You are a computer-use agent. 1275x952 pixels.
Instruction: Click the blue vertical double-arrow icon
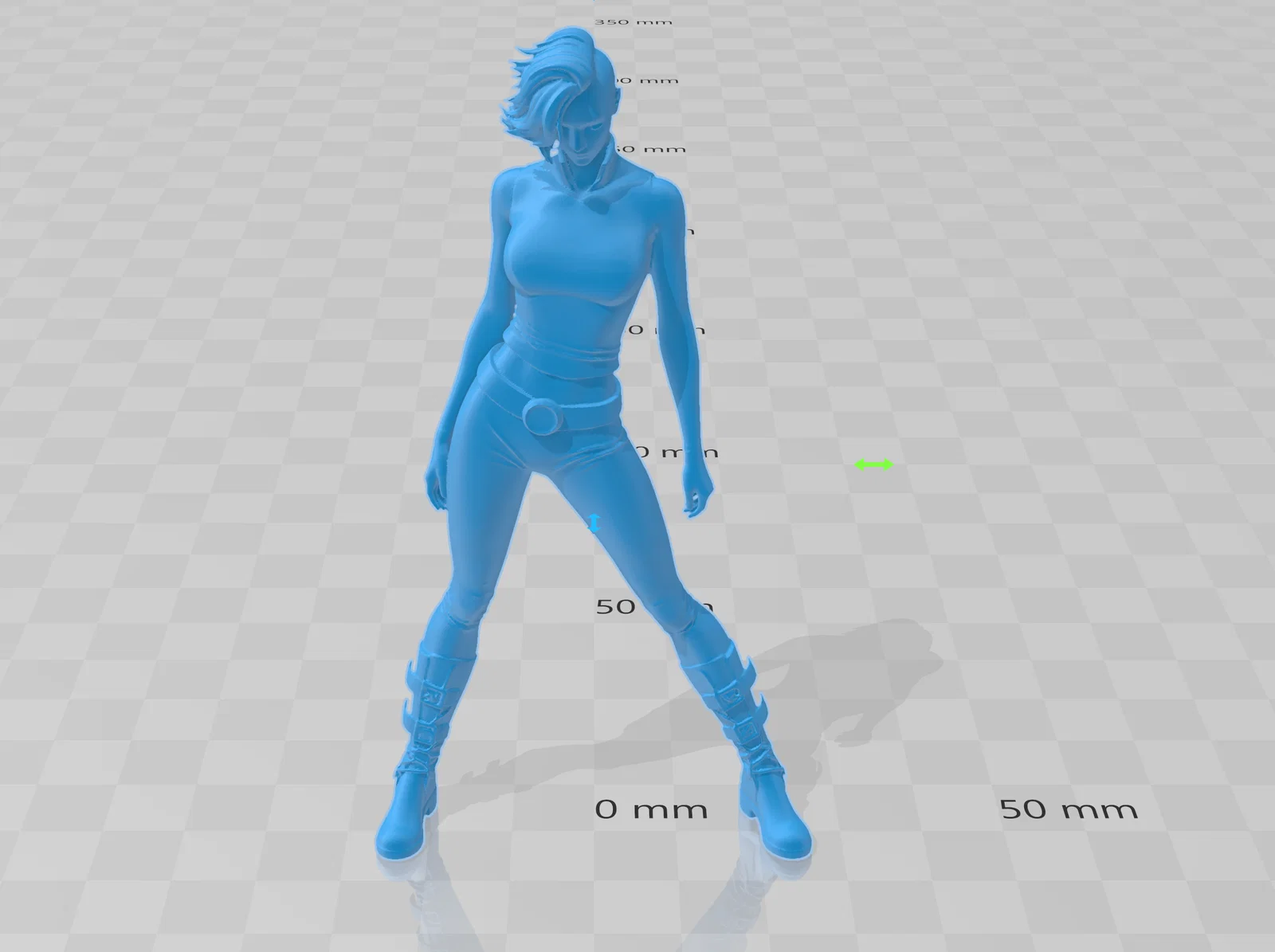coord(593,523)
